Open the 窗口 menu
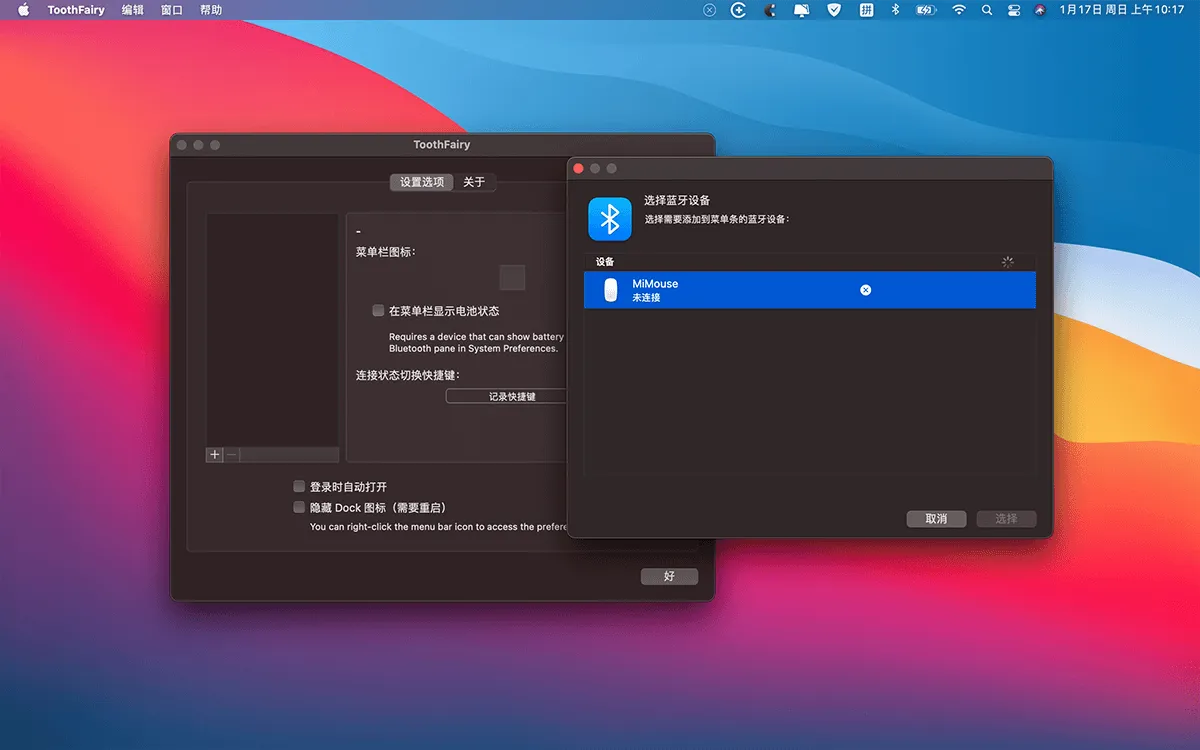This screenshot has width=1200, height=750. (172, 10)
